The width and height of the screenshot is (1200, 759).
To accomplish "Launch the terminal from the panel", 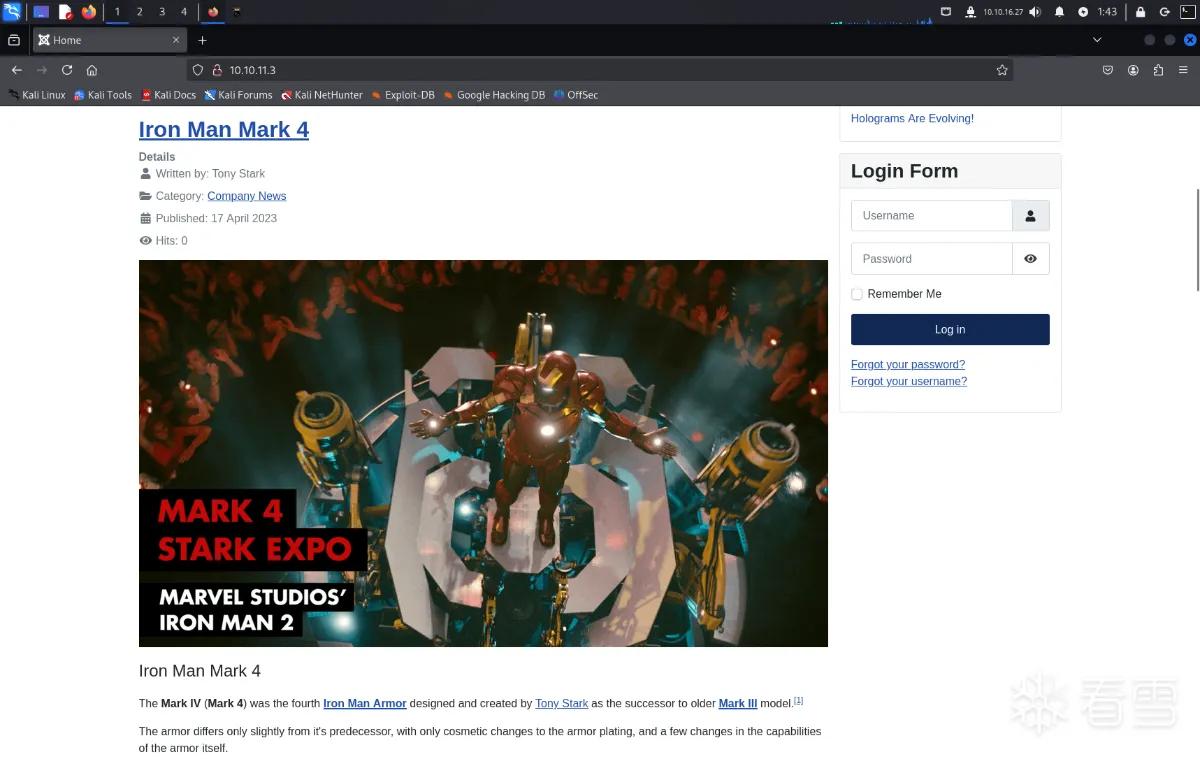I will tap(41, 12).
